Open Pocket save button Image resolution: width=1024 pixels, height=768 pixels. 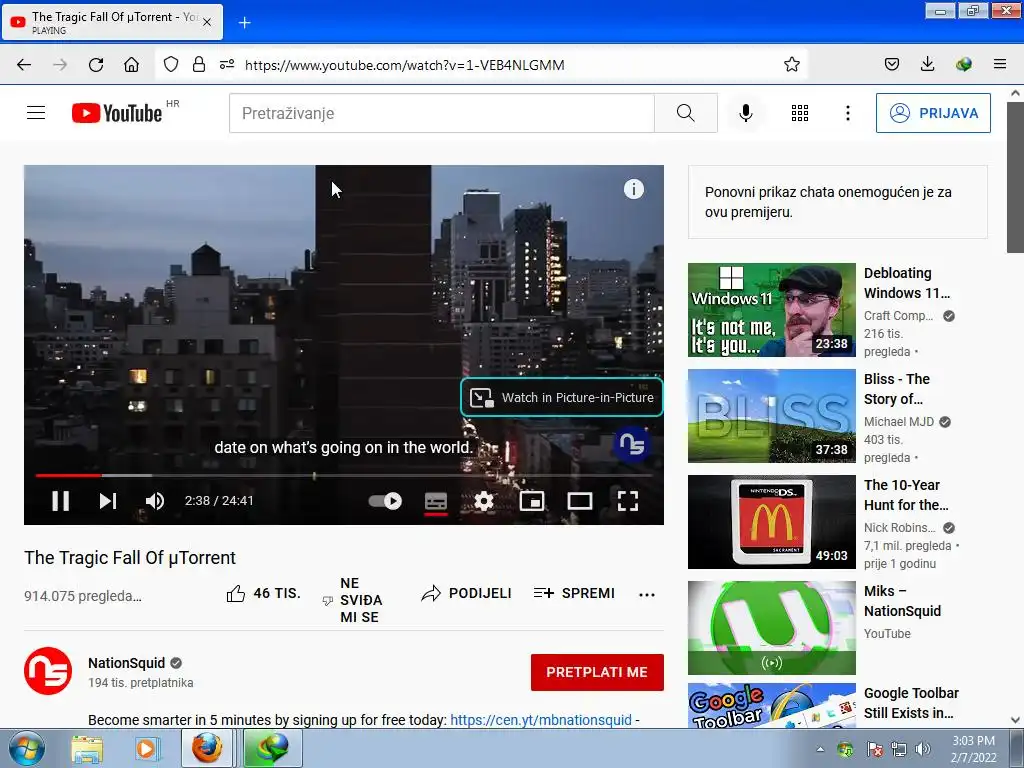891,64
